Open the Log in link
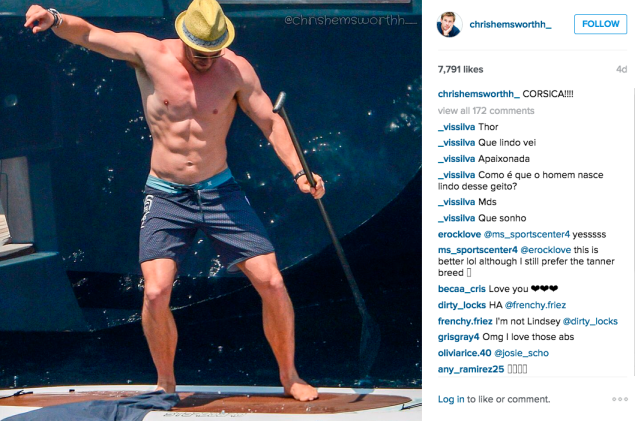 [x=451, y=399]
